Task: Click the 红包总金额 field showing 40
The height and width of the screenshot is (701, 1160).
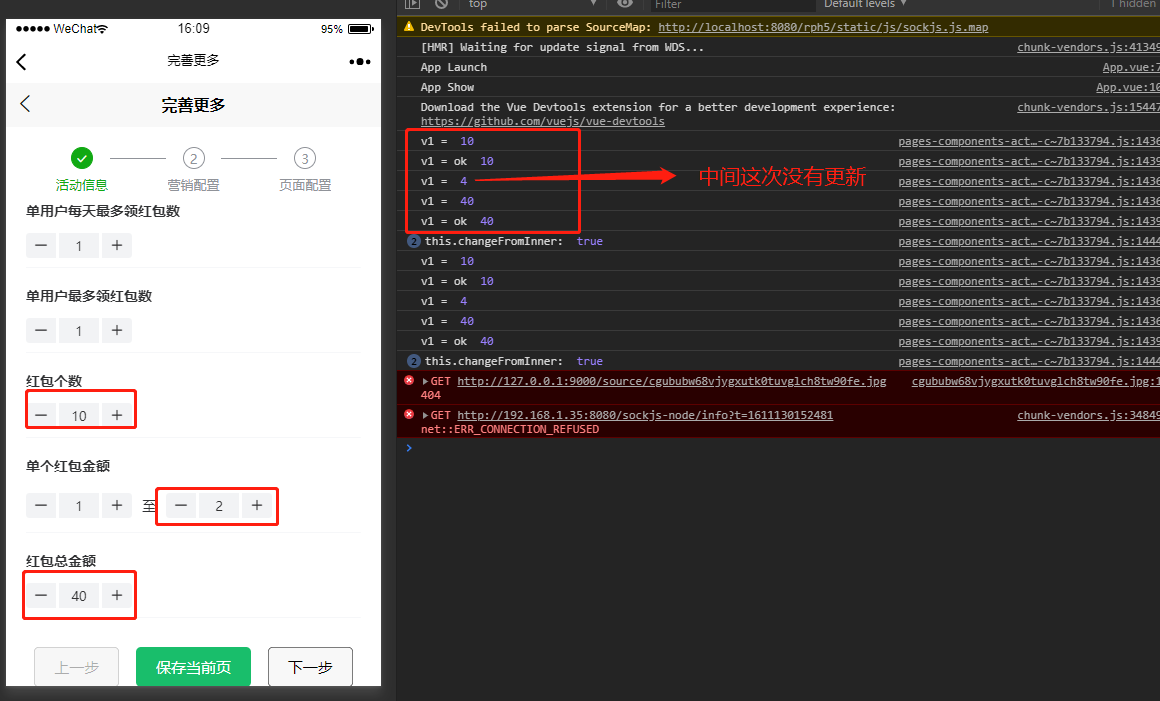Action: point(79,596)
